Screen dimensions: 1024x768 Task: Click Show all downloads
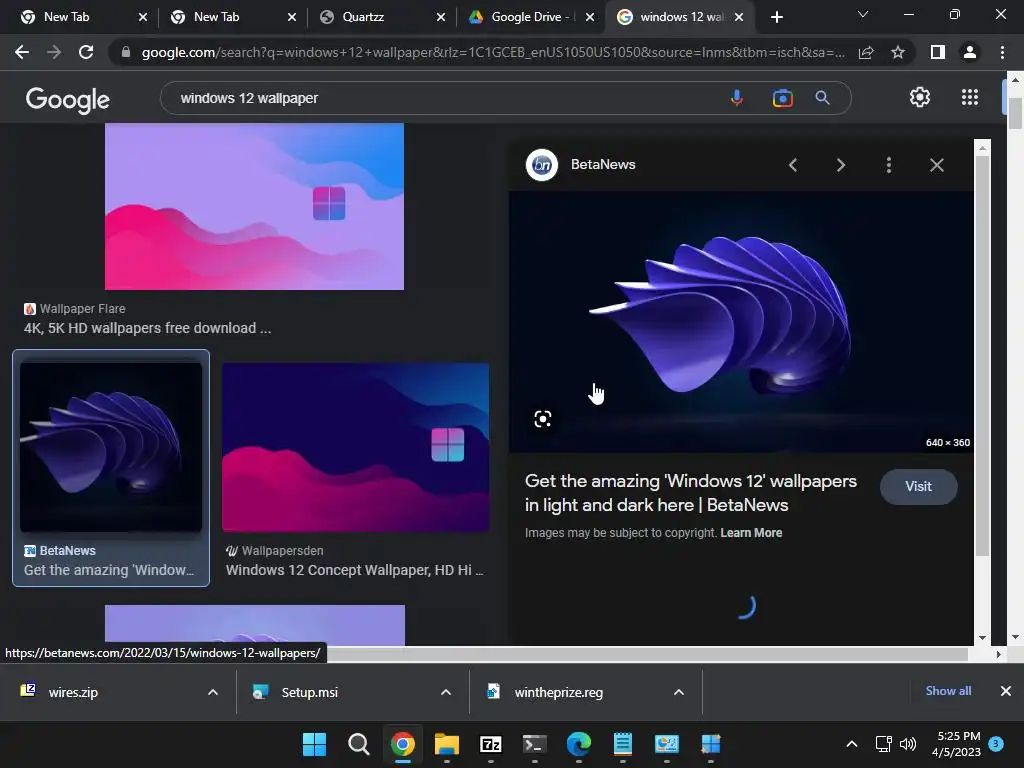click(948, 691)
